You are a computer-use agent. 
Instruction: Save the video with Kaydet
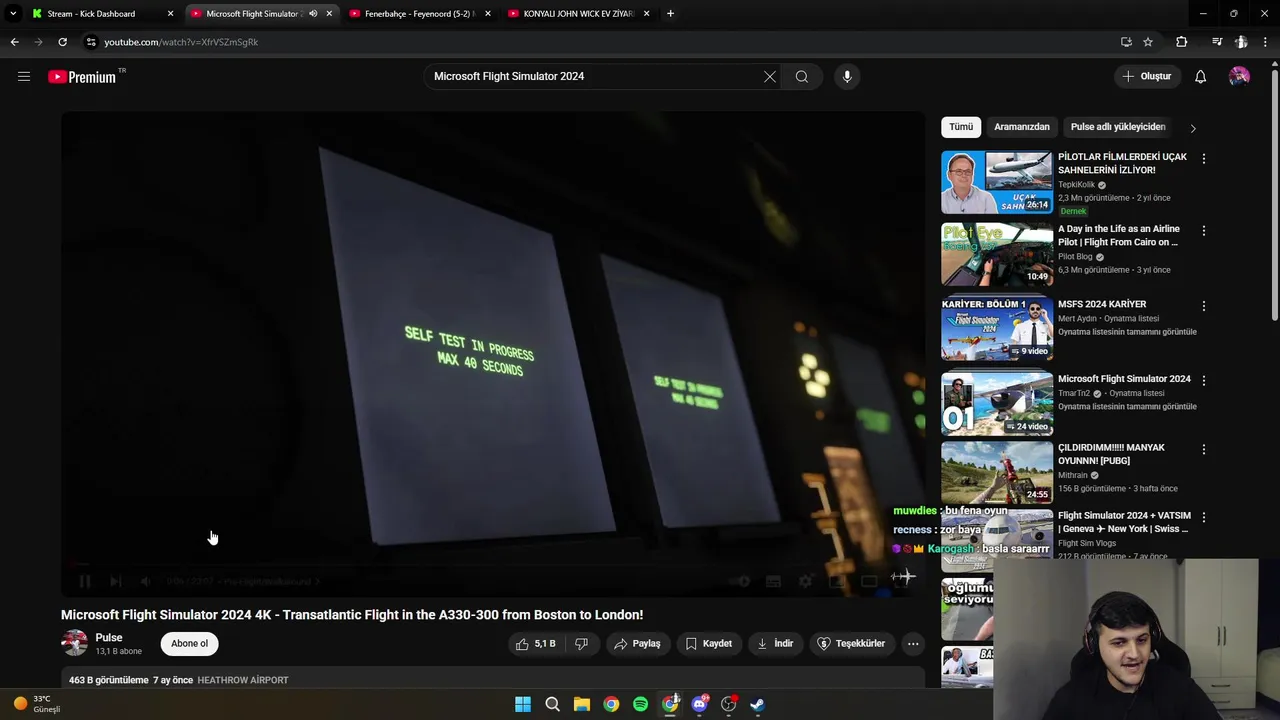click(708, 644)
